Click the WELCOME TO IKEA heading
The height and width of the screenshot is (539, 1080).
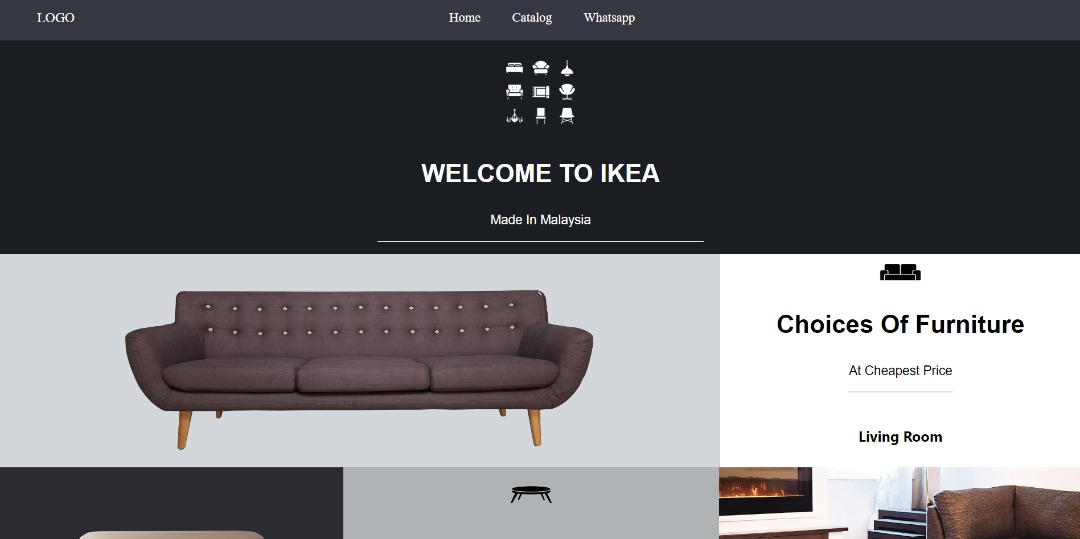[x=541, y=173]
